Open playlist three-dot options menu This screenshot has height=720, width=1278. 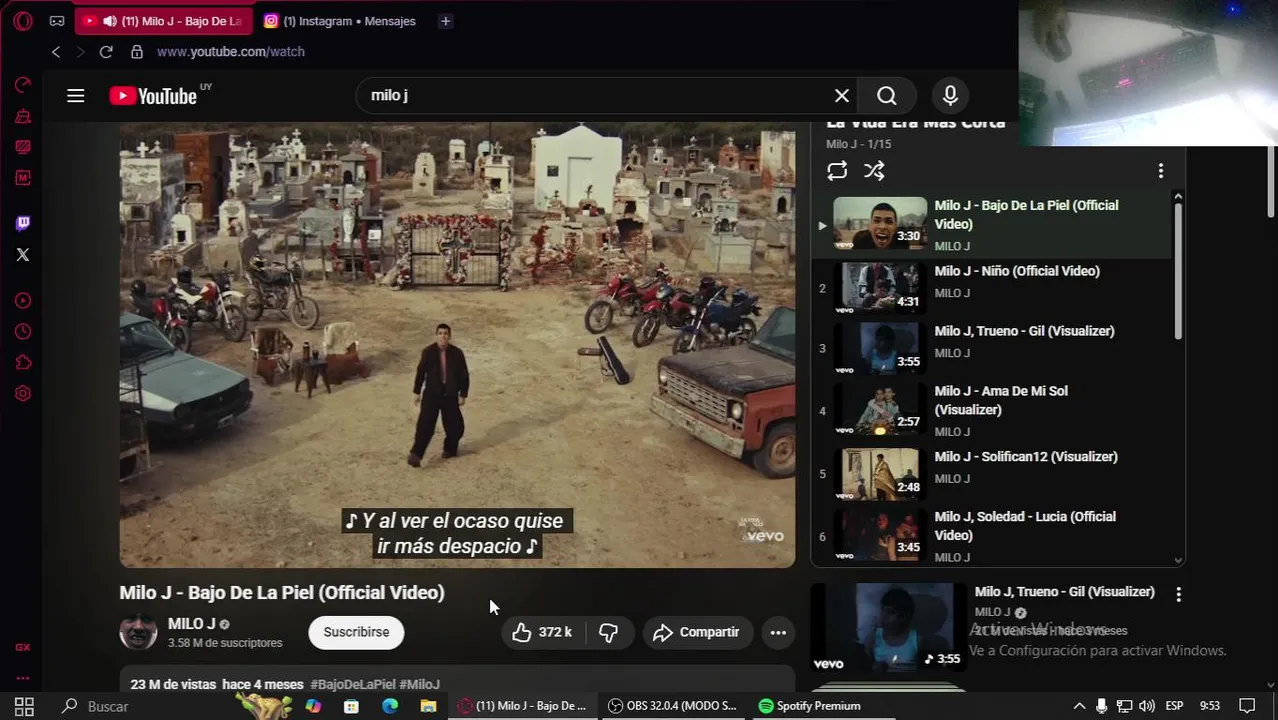(1161, 171)
